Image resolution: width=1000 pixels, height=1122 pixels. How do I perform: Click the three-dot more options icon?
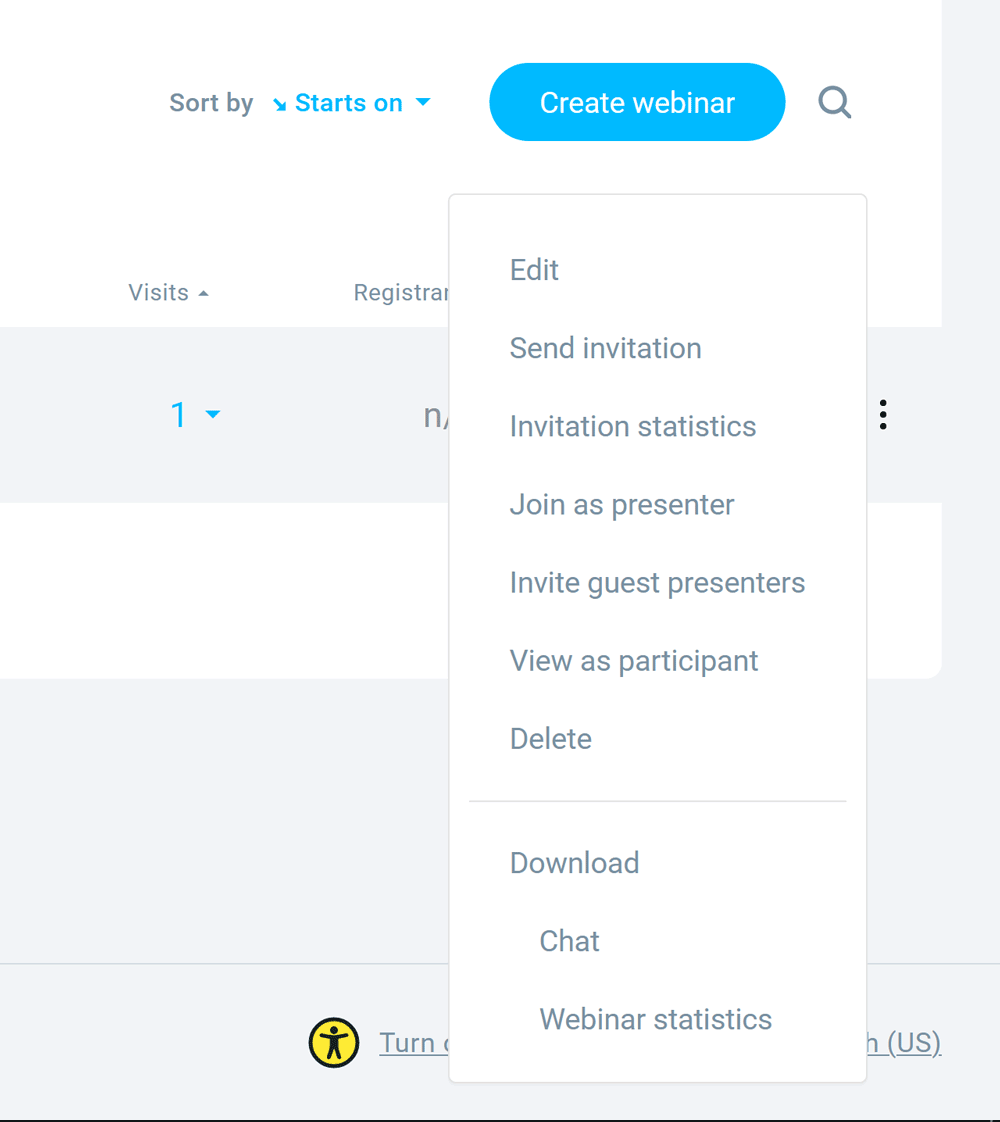[882, 414]
